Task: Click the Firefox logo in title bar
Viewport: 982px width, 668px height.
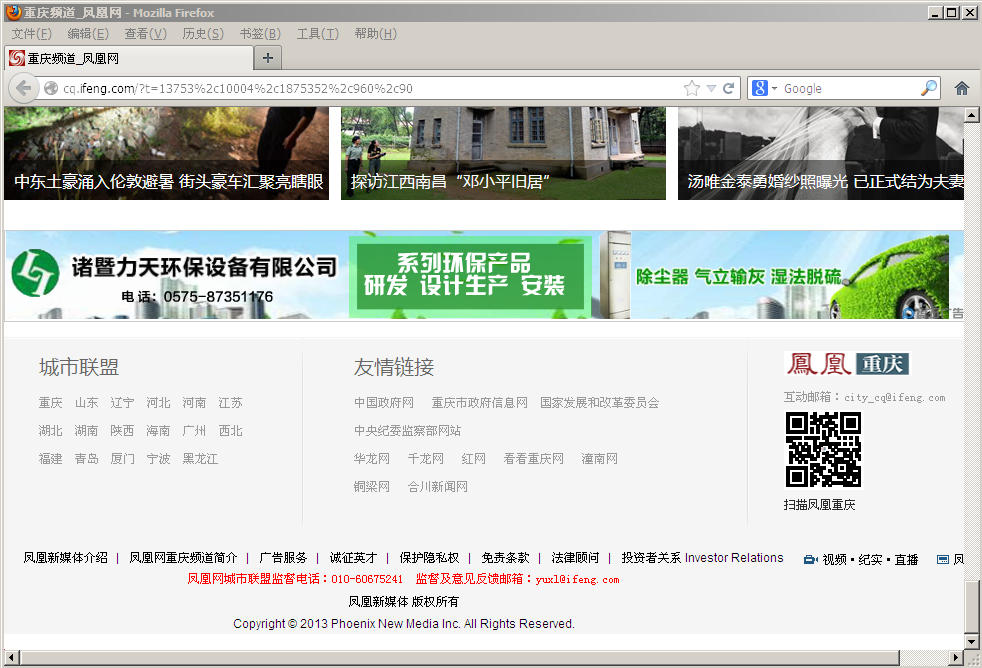Action: (13, 12)
